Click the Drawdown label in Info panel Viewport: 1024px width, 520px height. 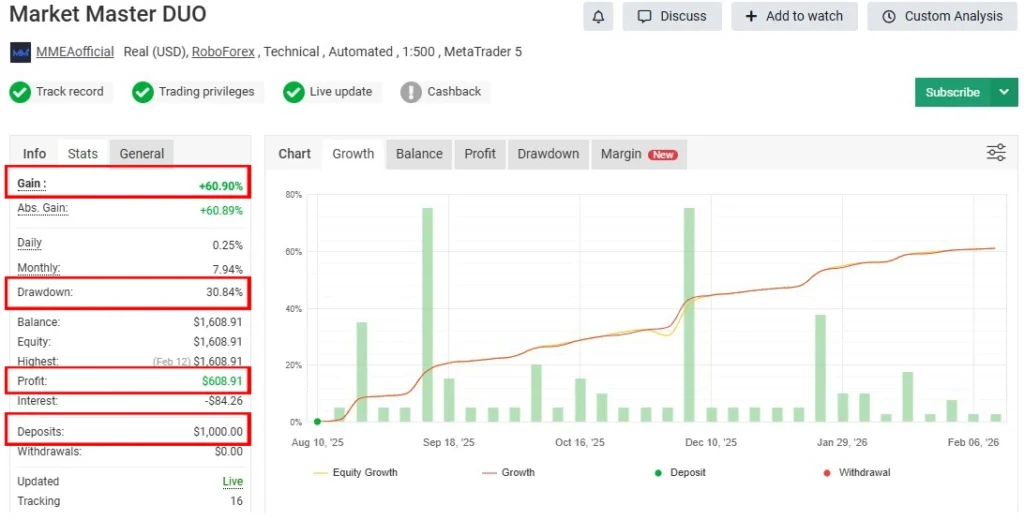[x=45, y=292]
